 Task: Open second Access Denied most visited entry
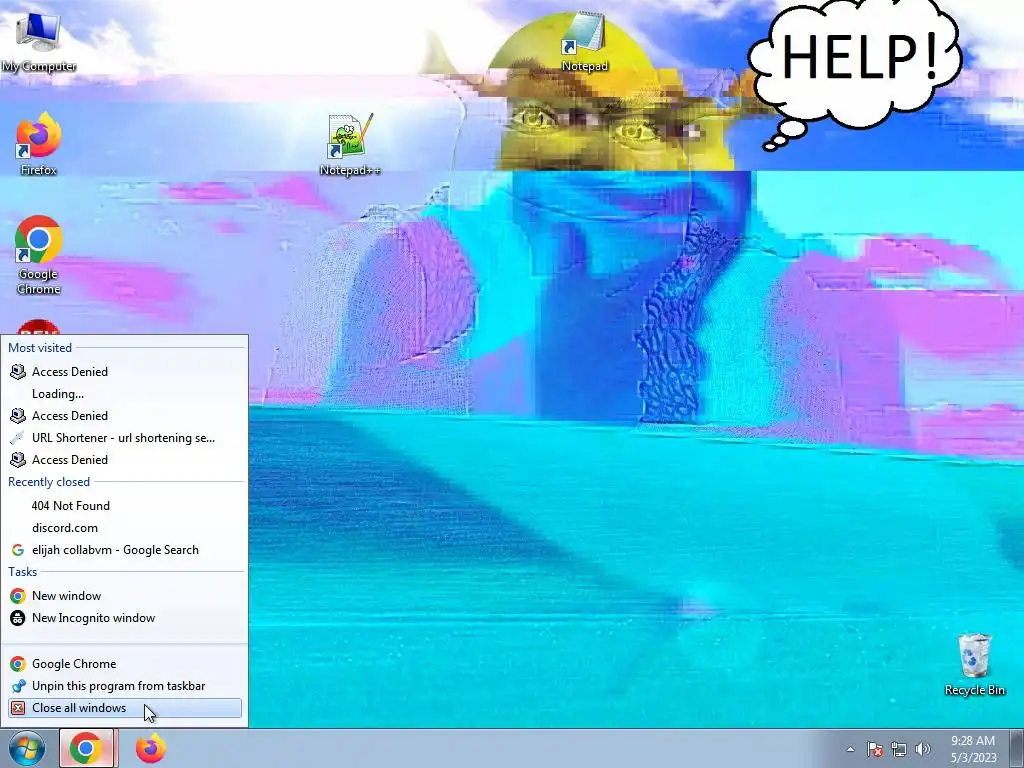[124, 416]
